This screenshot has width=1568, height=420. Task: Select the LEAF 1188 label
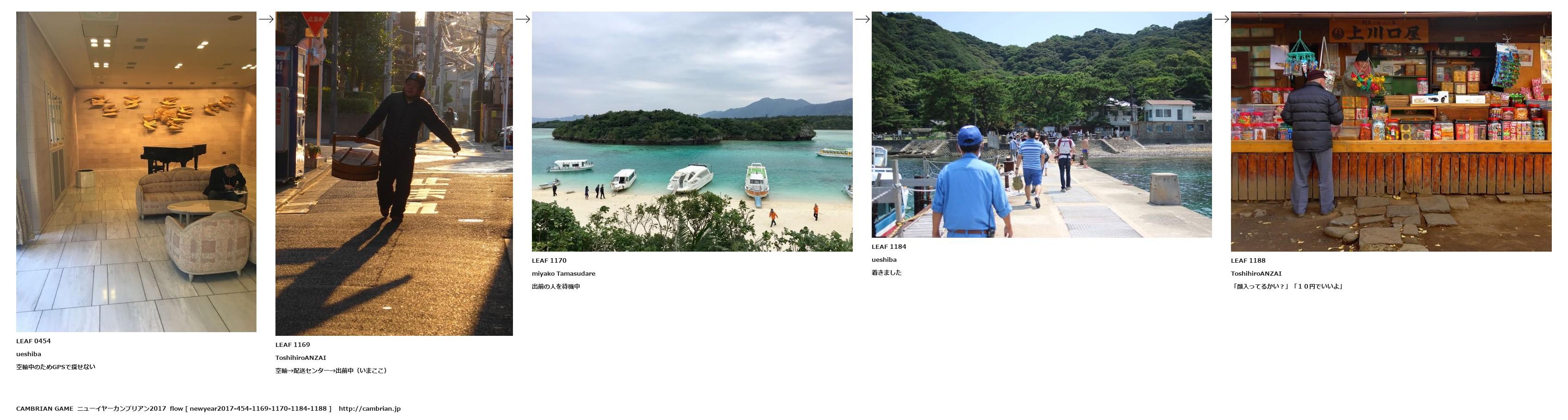(1248, 260)
